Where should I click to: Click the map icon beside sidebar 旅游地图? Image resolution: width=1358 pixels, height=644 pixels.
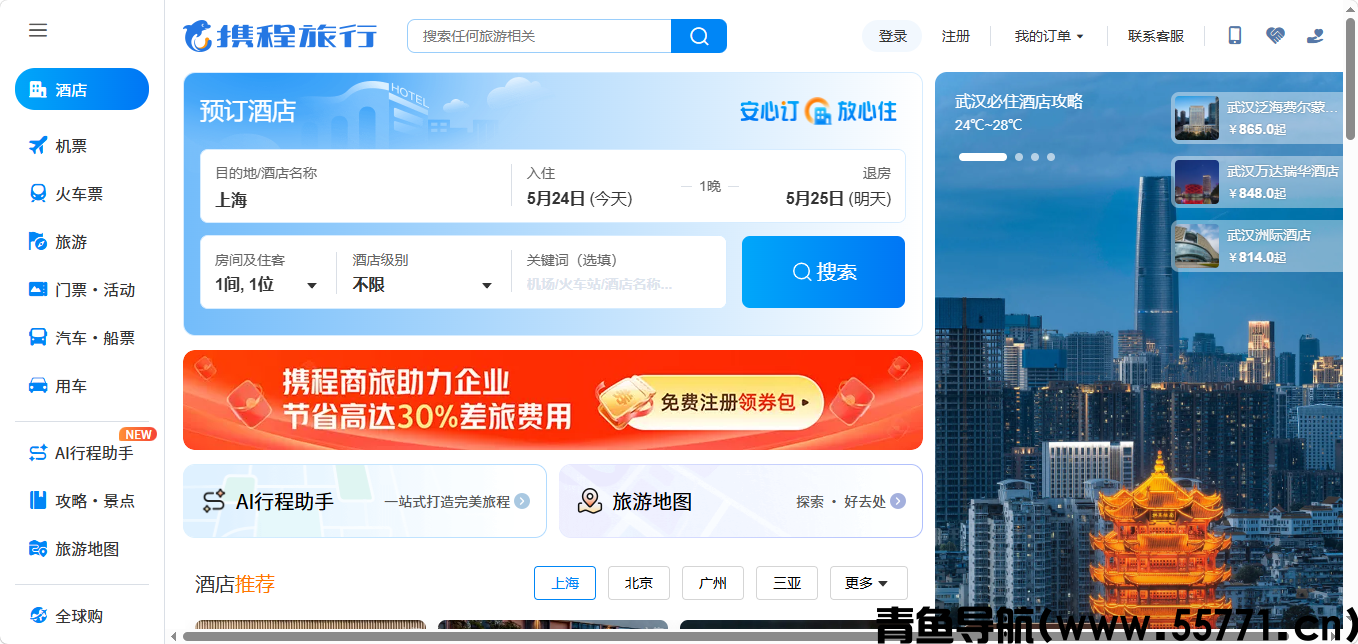[x=38, y=549]
